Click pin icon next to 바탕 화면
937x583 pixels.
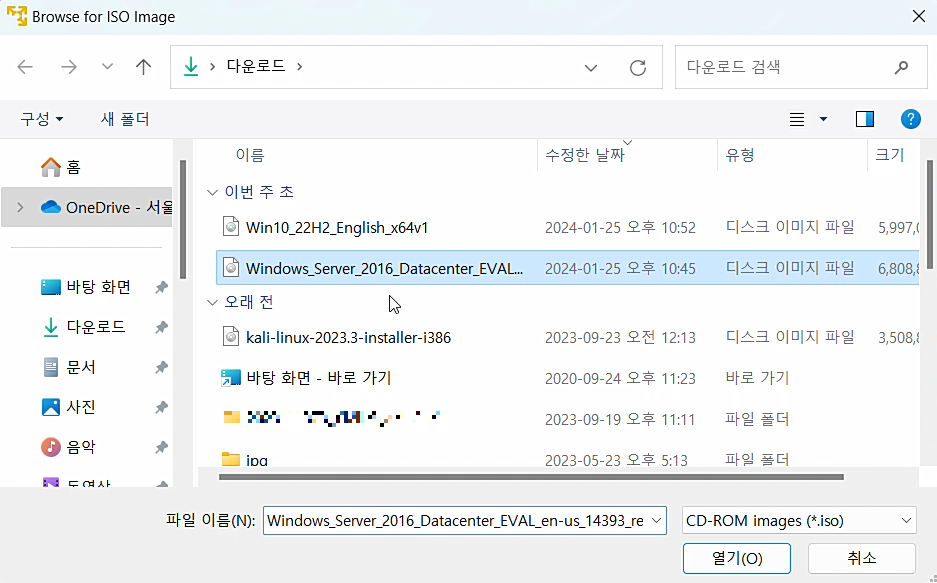pos(161,288)
